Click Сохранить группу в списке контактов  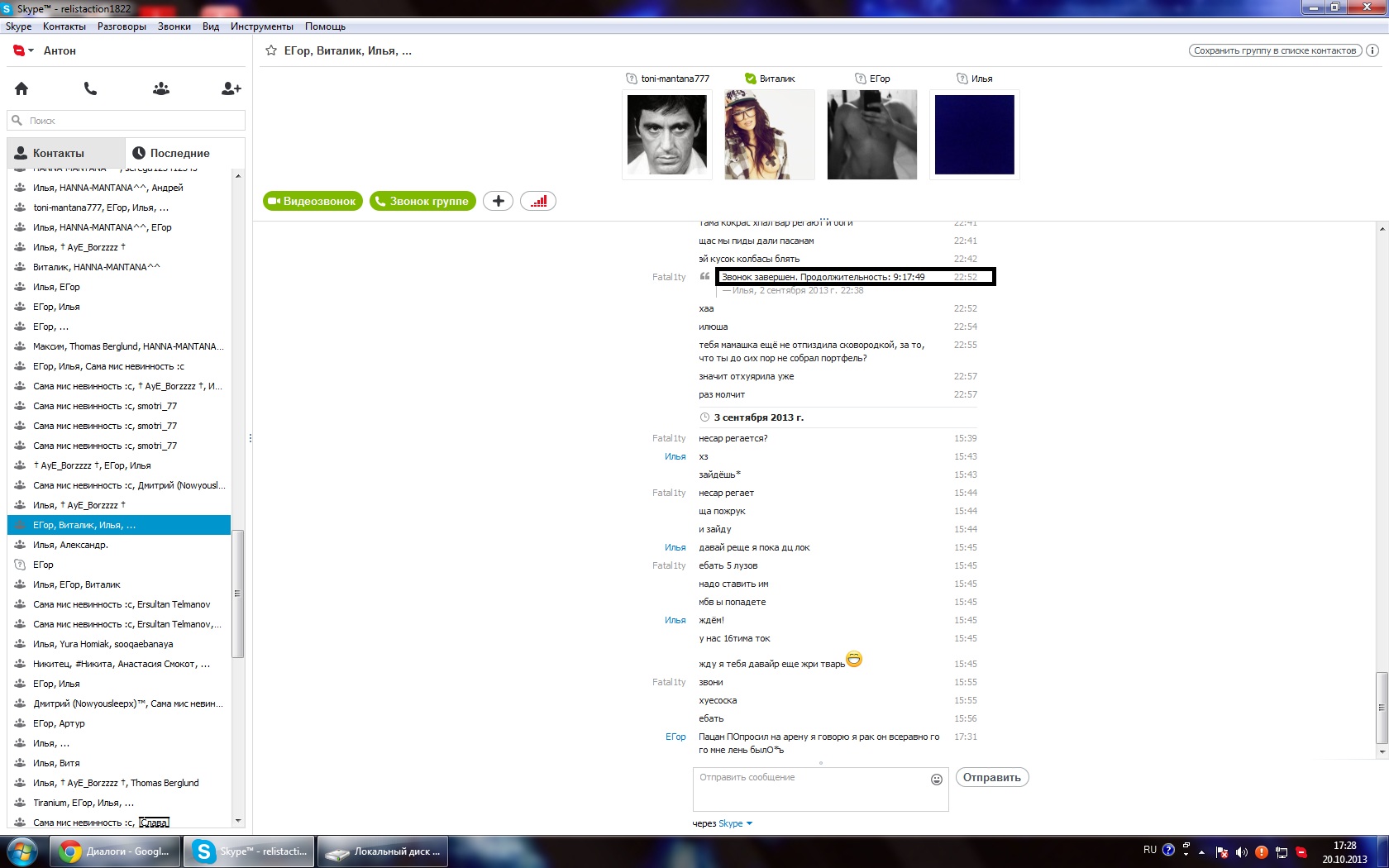point(1275,50)
